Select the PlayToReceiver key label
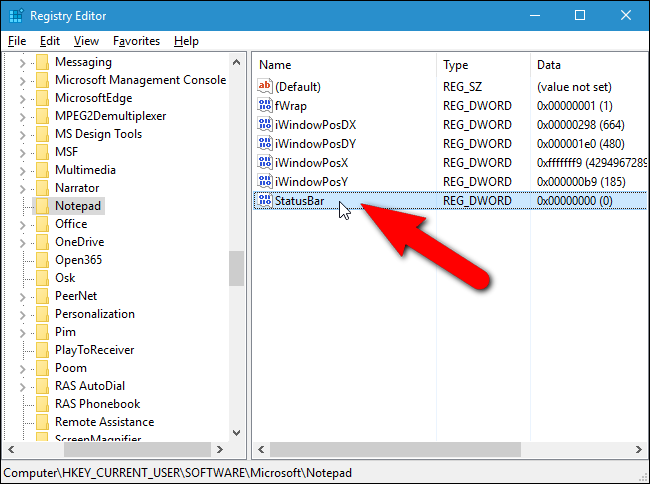This screenshot has height=484, width=650. [x=95, y=350]
